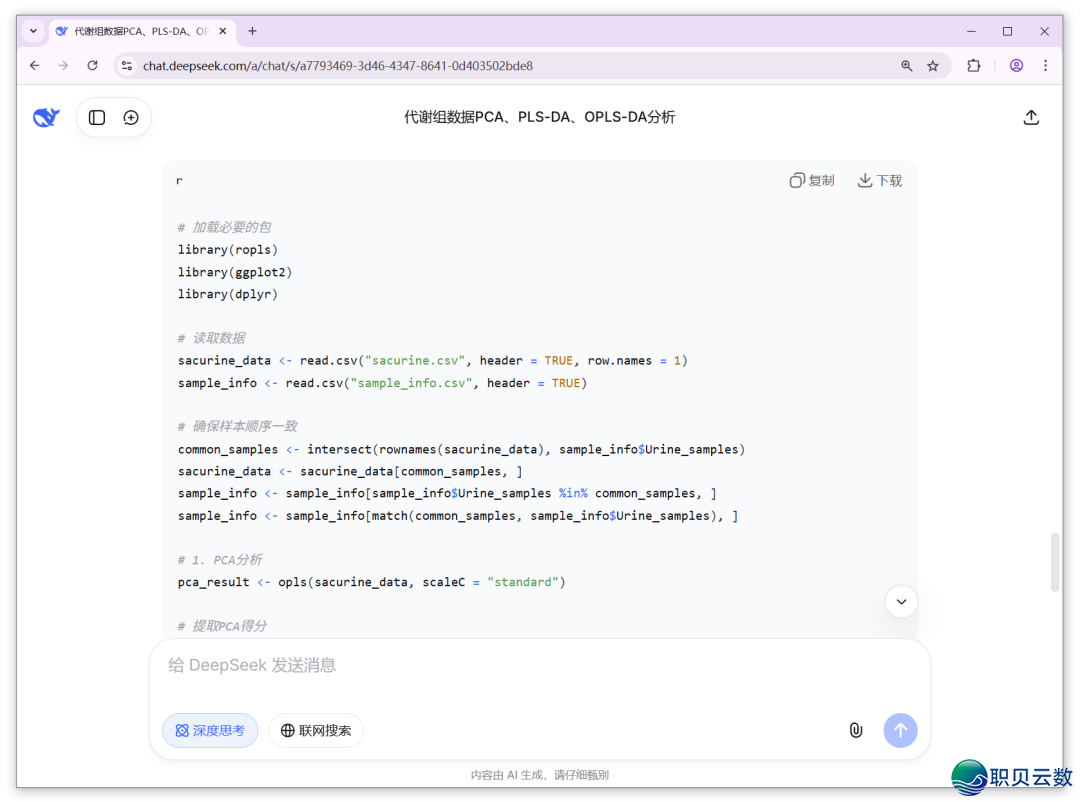Reload the current page

[x=92, y=66]
